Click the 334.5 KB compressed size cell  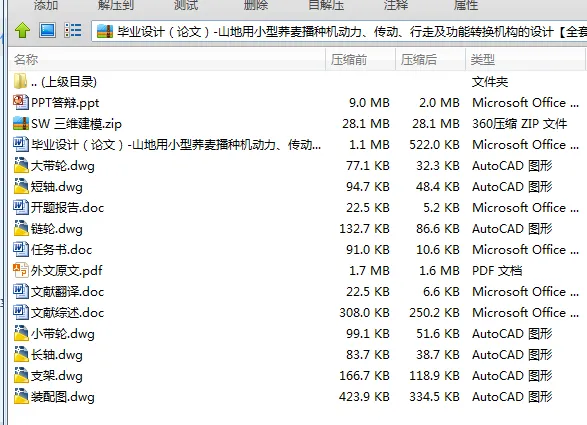pyautogui.click(x=434, y=397)
